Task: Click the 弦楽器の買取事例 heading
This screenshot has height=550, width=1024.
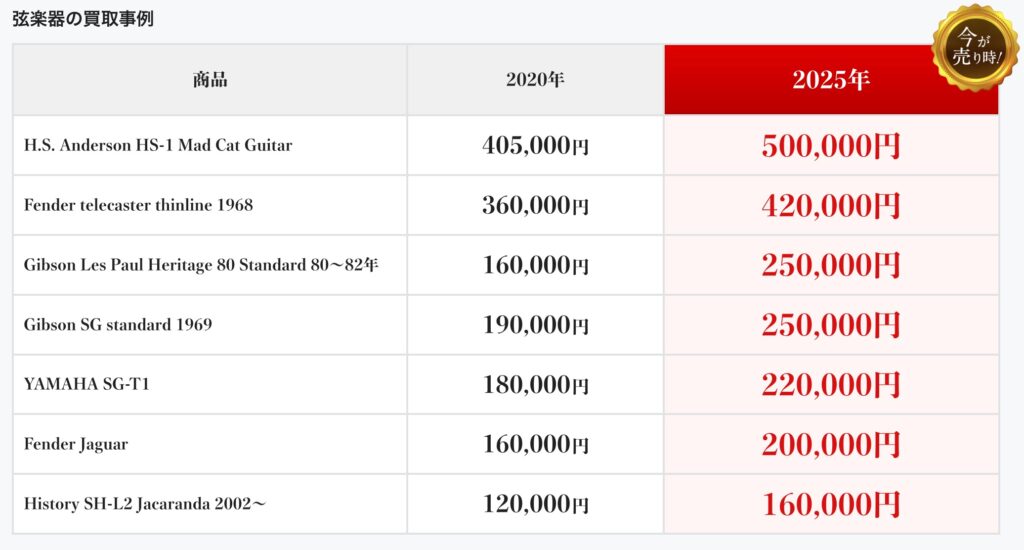Action: (83, 18)
